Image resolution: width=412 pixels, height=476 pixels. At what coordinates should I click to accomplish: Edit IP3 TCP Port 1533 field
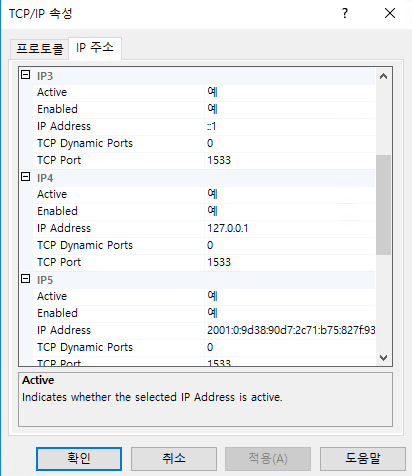290,160
